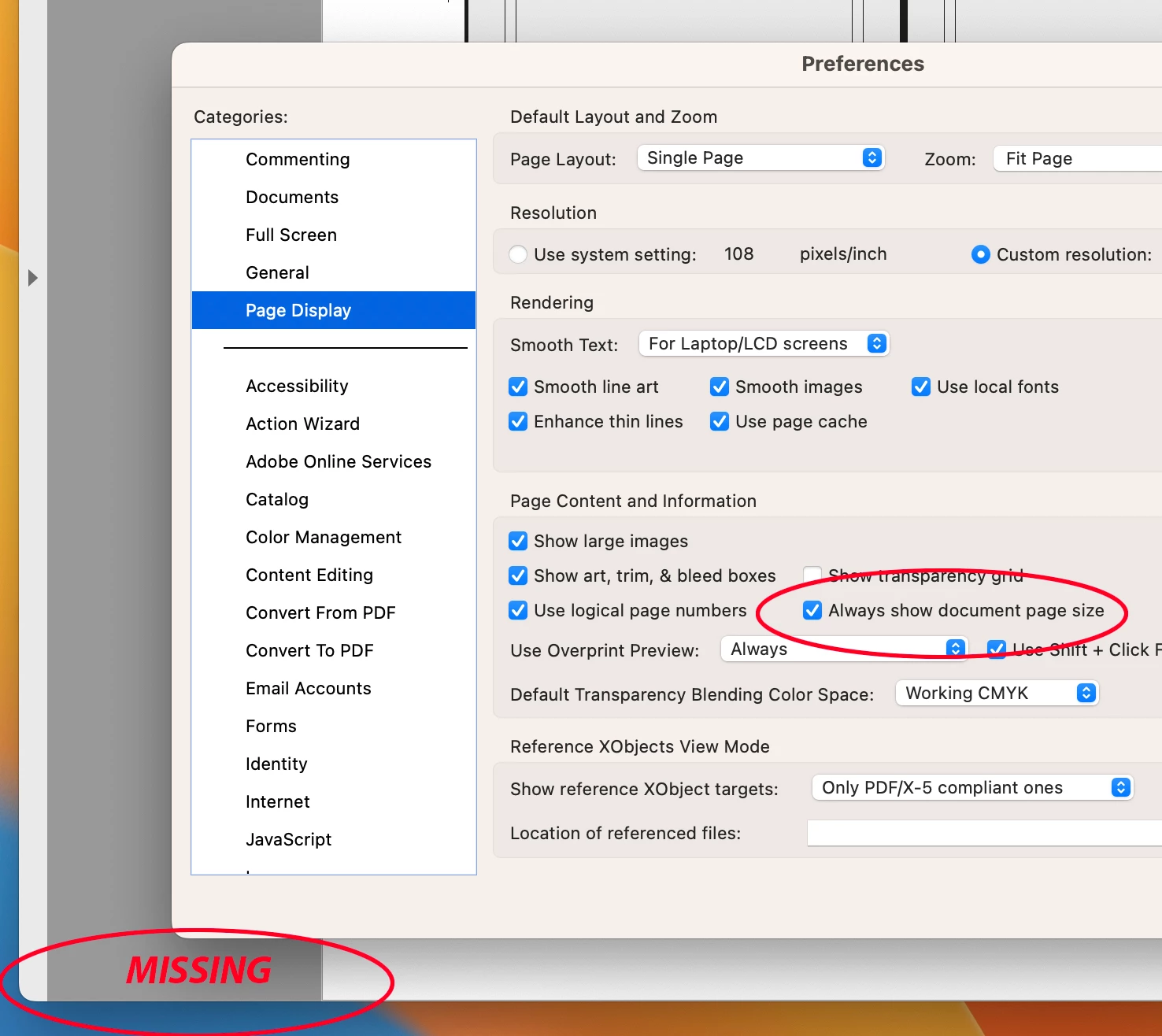The width and height of the screenshot is (1162, 1036).
Task: Open the Action Wizard category
Action: tap(334, 424)
